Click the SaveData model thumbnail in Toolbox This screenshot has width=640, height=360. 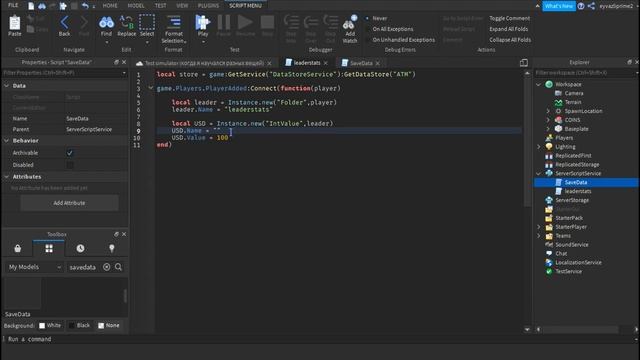pyautogui.click(x=23, y=293)
